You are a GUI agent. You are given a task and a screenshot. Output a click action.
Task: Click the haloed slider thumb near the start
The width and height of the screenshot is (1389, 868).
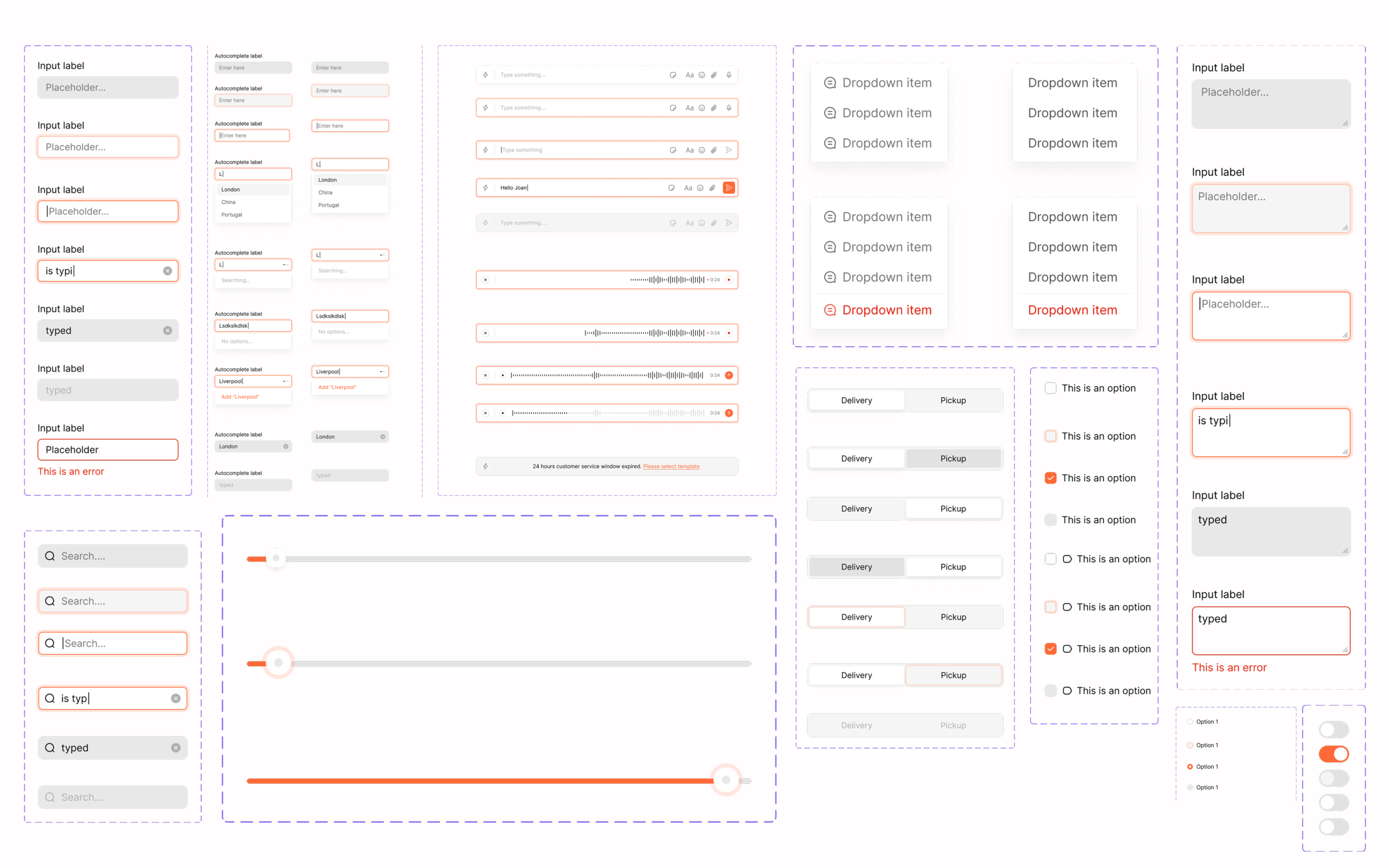click(x=278, y=662)
